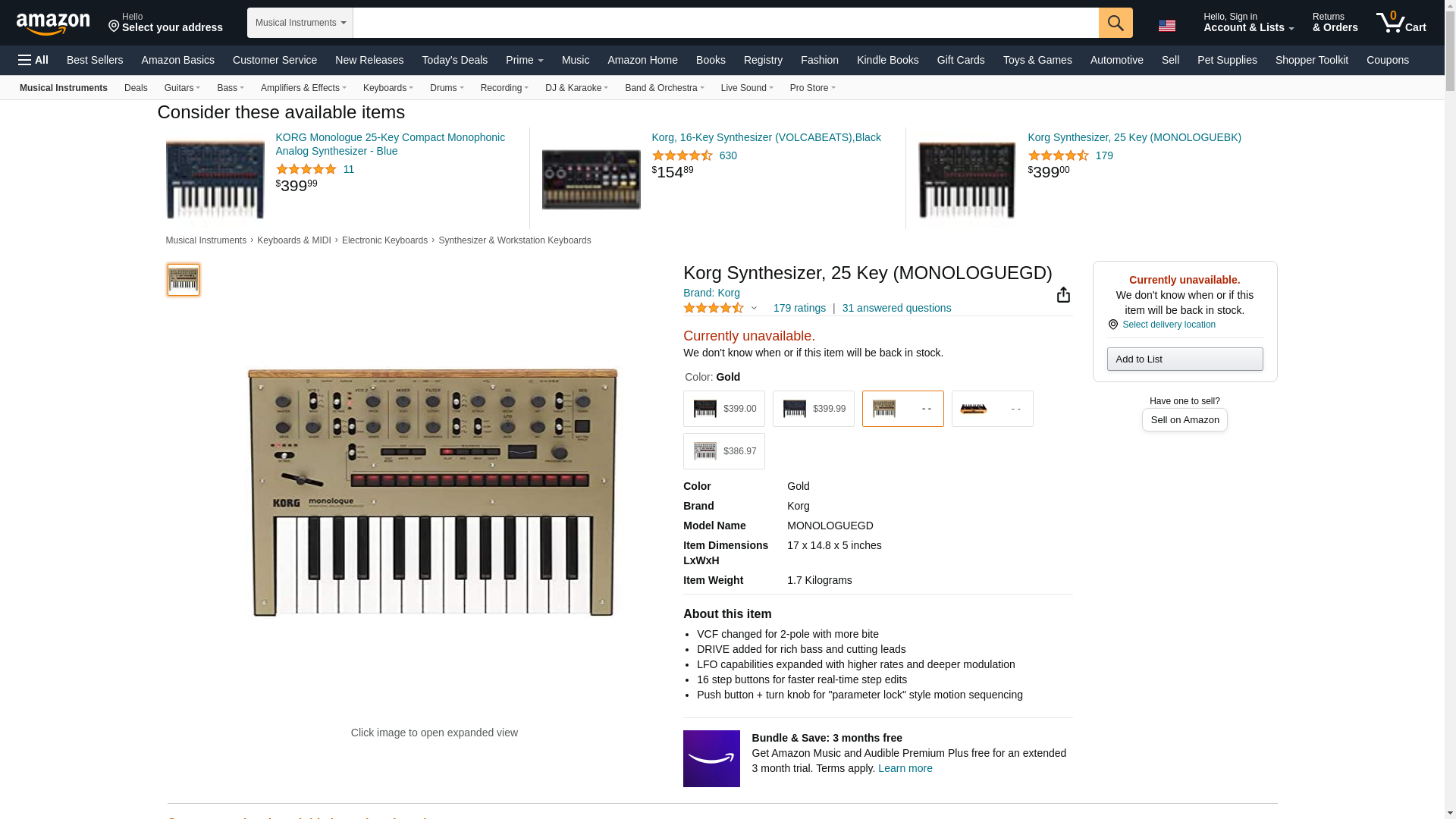The height and width of the screenshot is (819, 1456).
Task: Click the Add to List button
Action: [x=1184, y=359]
